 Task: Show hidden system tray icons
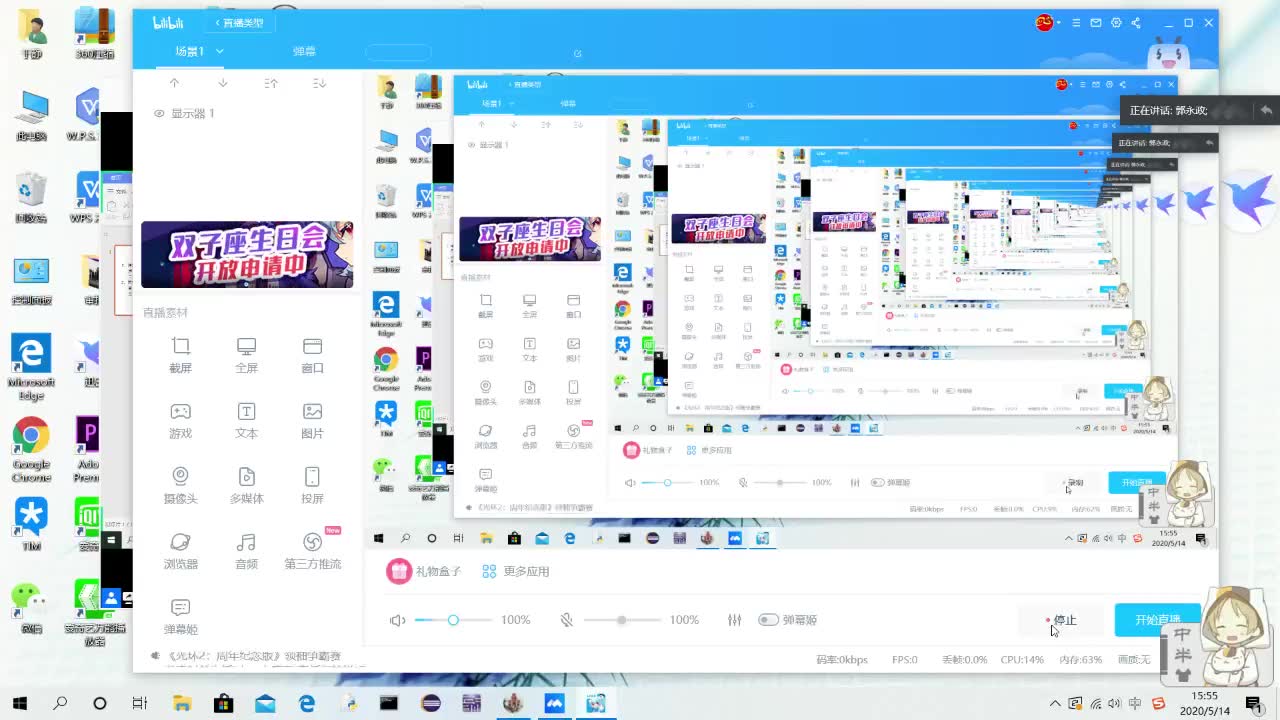[1054, 704]
